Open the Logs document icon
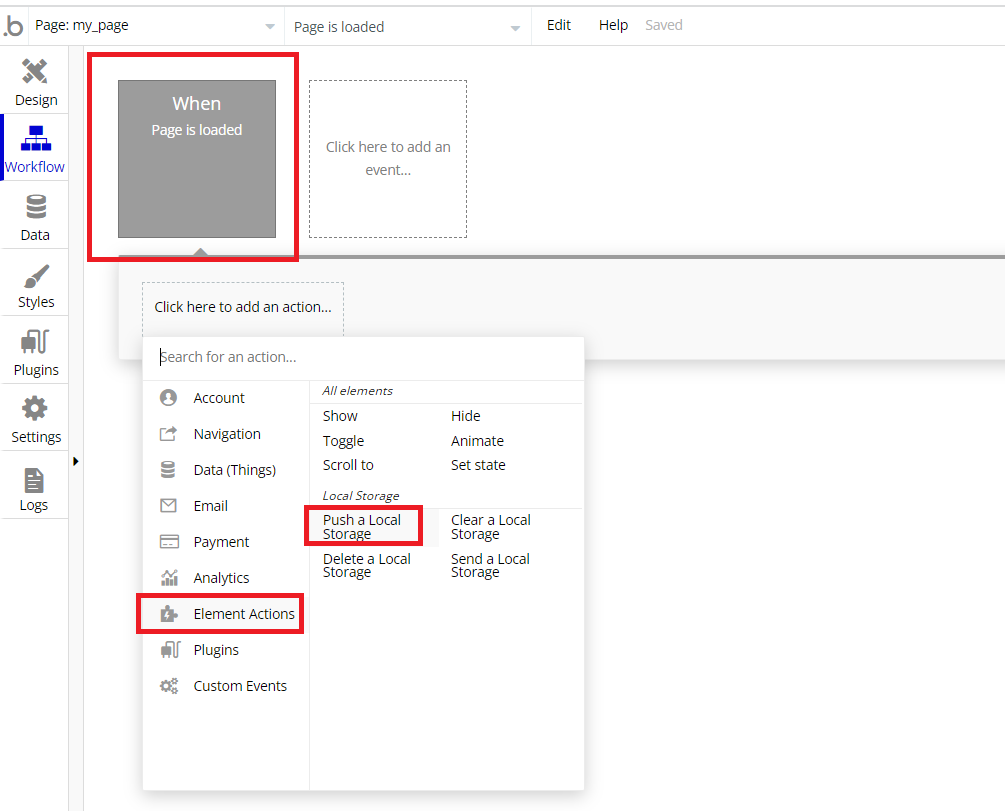Viewport: 1005px width, 811px height. click(34, 480)
